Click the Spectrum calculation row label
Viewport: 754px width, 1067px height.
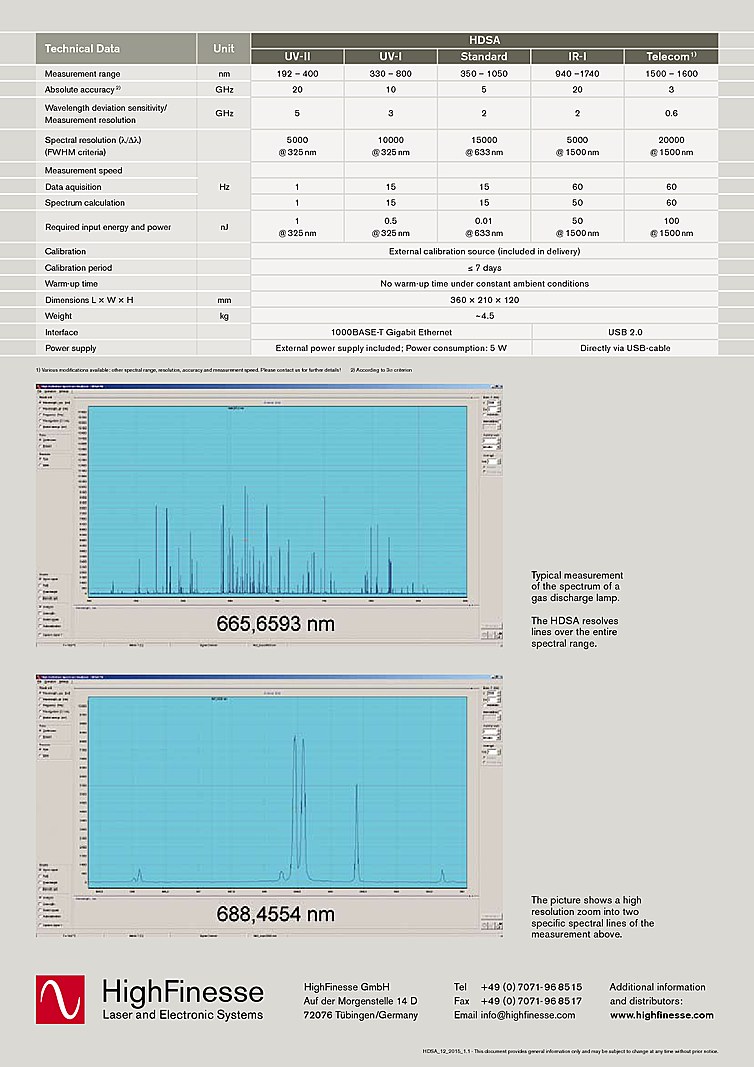click(x=85, y=203)
